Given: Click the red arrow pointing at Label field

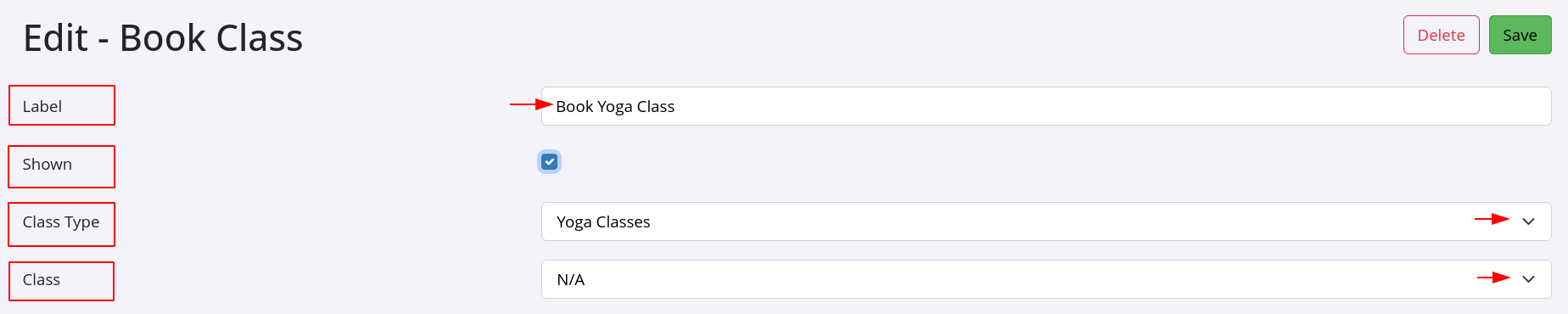Looking at the screenshot, I should (531, 104).
